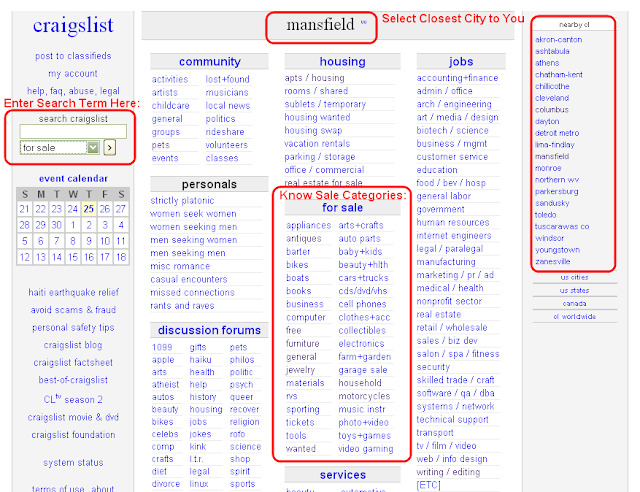Image resolution: width=640 pixels, height=492 pixels.
Task: Open the us states list
Action: coord(574,290)
